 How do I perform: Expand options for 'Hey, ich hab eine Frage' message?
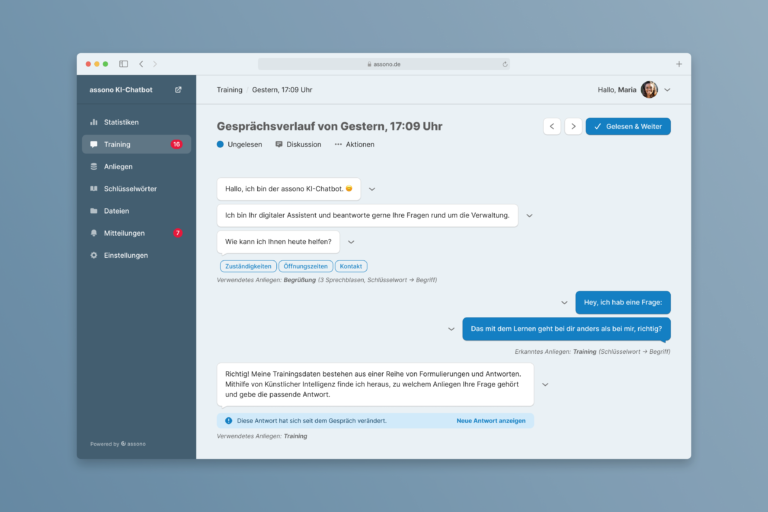[x=564, y=303]
